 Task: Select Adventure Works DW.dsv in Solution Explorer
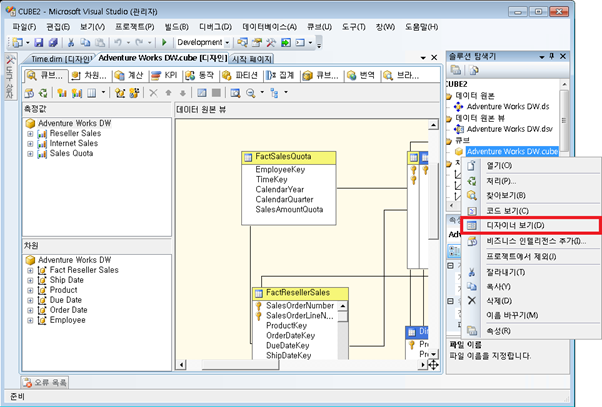(x=509, y=129)
